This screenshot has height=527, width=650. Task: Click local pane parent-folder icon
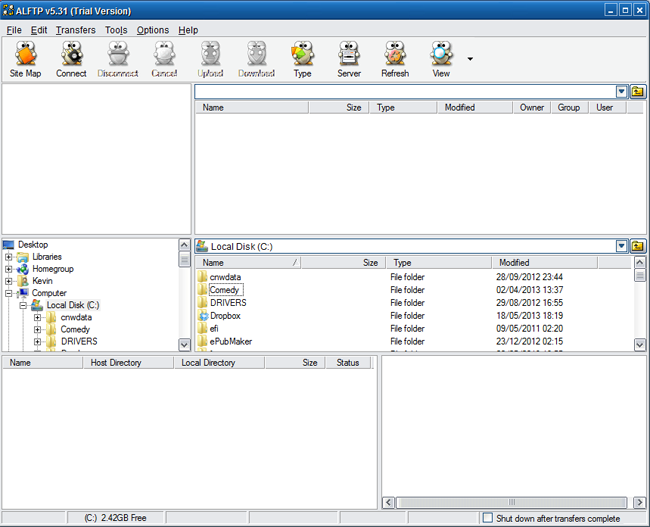click(638, 246)
